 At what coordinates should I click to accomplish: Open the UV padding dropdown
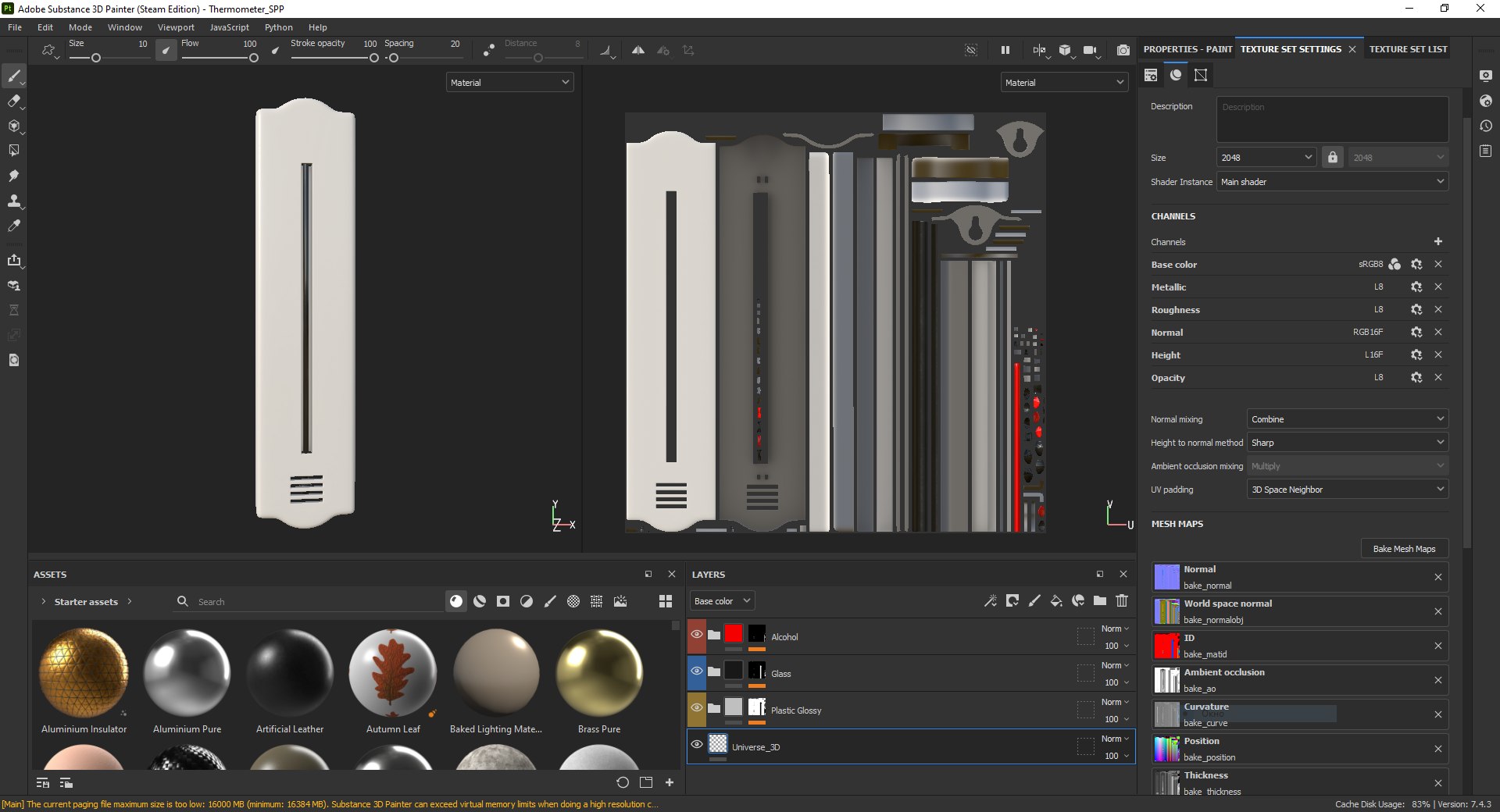1348,490
